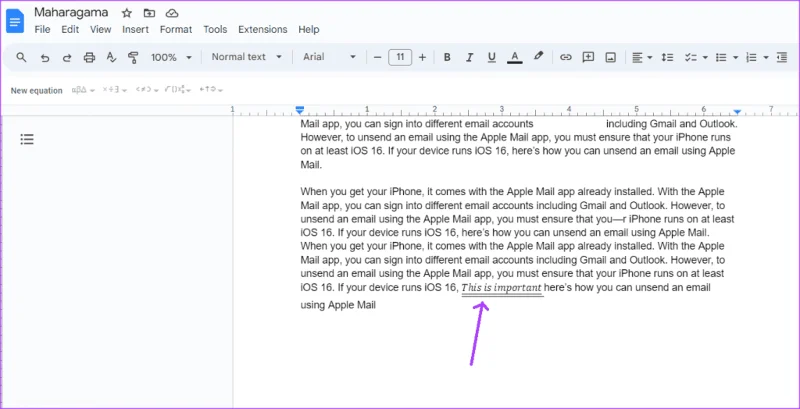Image resolution: width=800 pixels, height=409 pixels.
Task: Run spelling and grammar check
Action: click(x=111, y=57)
